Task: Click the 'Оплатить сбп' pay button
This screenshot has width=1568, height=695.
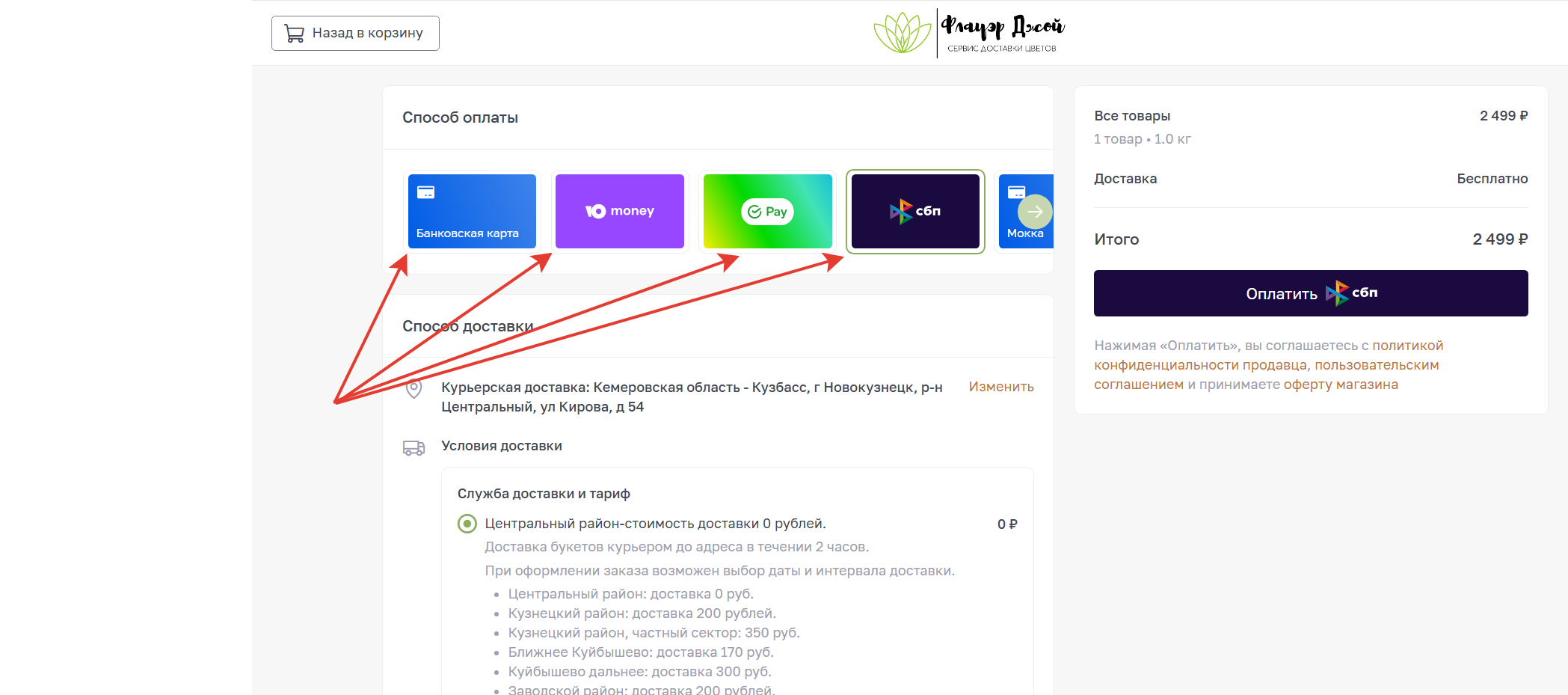Action: 1311,293
